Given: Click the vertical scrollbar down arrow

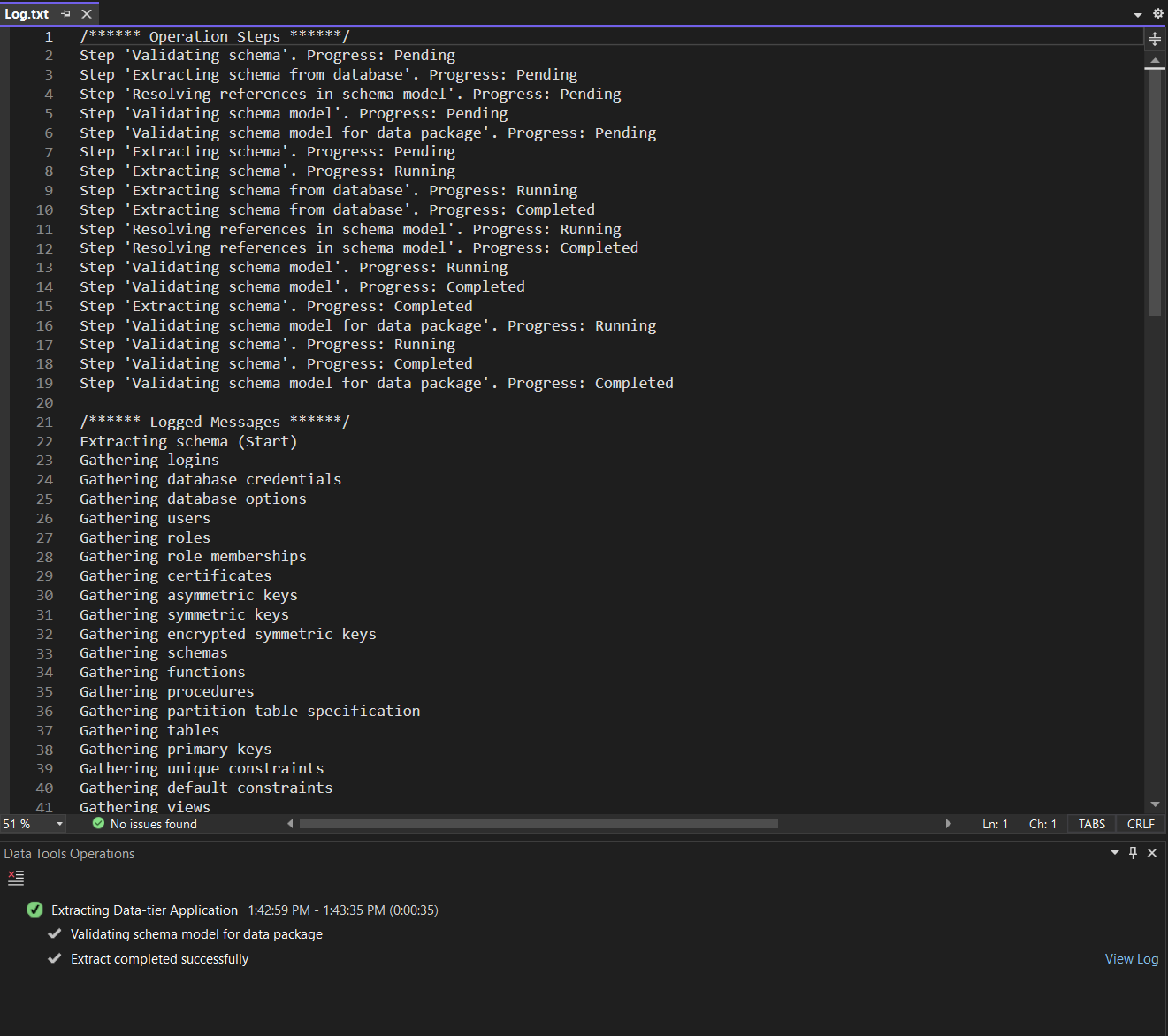Looking at the screenshot, I should (1154, 804).
